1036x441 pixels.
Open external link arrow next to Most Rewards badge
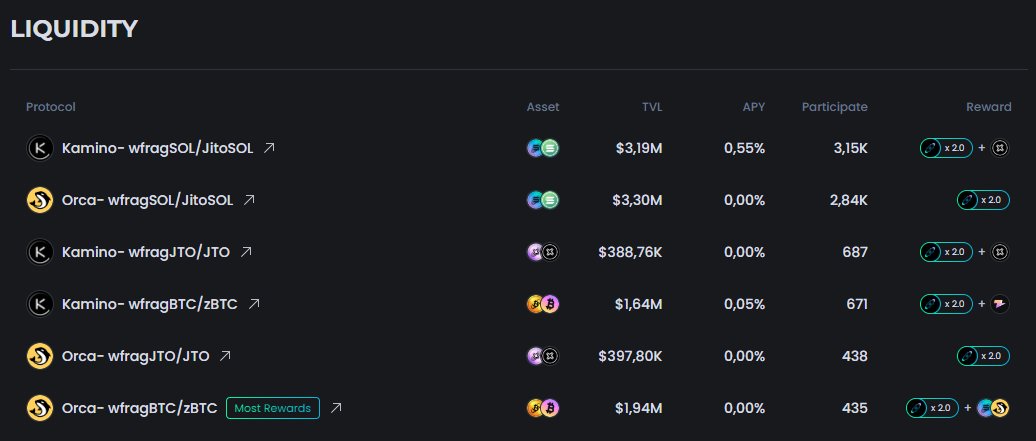(x=336, y=408)
